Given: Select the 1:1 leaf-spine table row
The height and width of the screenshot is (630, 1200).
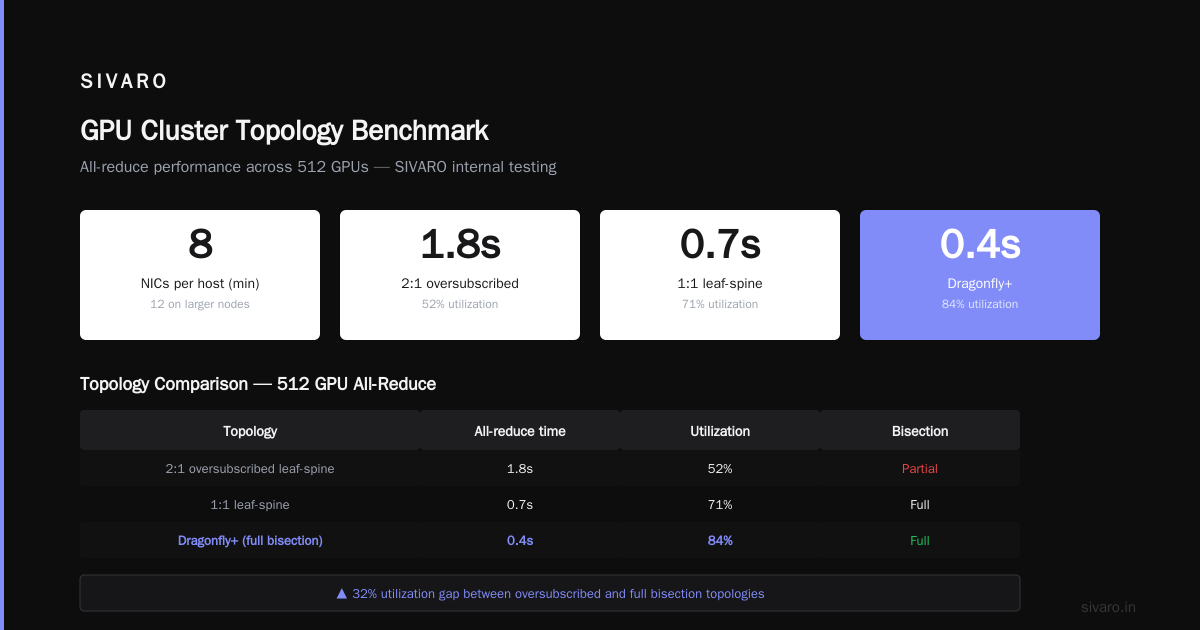Looking at the screenshot, I should click(x=550, y=504).
